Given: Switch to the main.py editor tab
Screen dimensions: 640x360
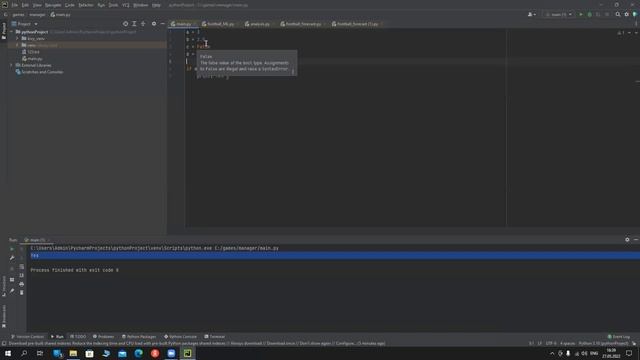Looking at the screenshot, I should point(183,24).
